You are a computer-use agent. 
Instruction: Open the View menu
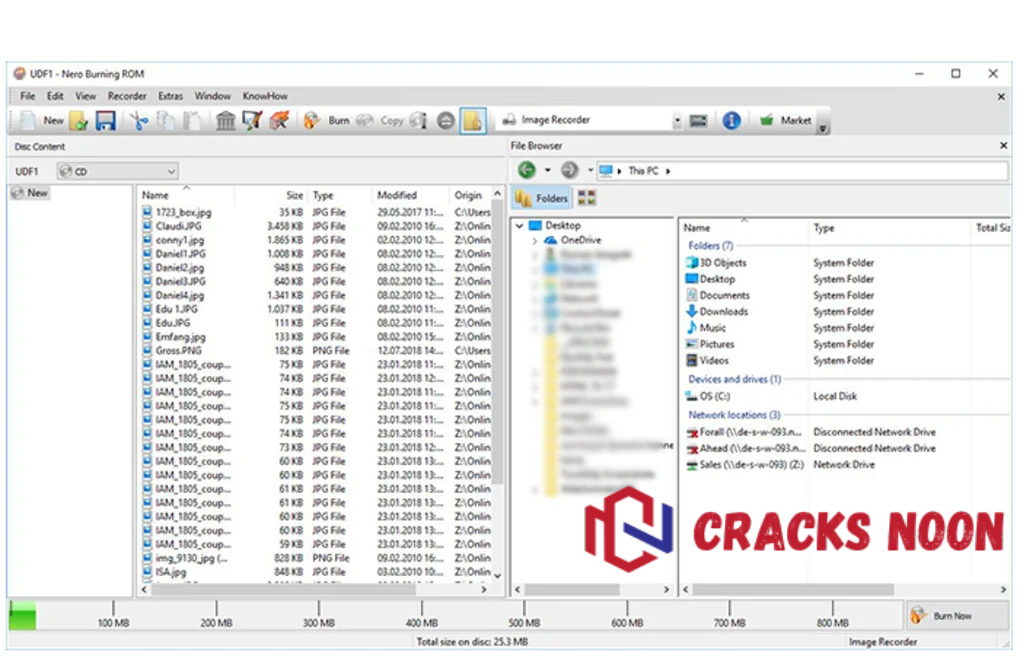click(x=85, y=96)
